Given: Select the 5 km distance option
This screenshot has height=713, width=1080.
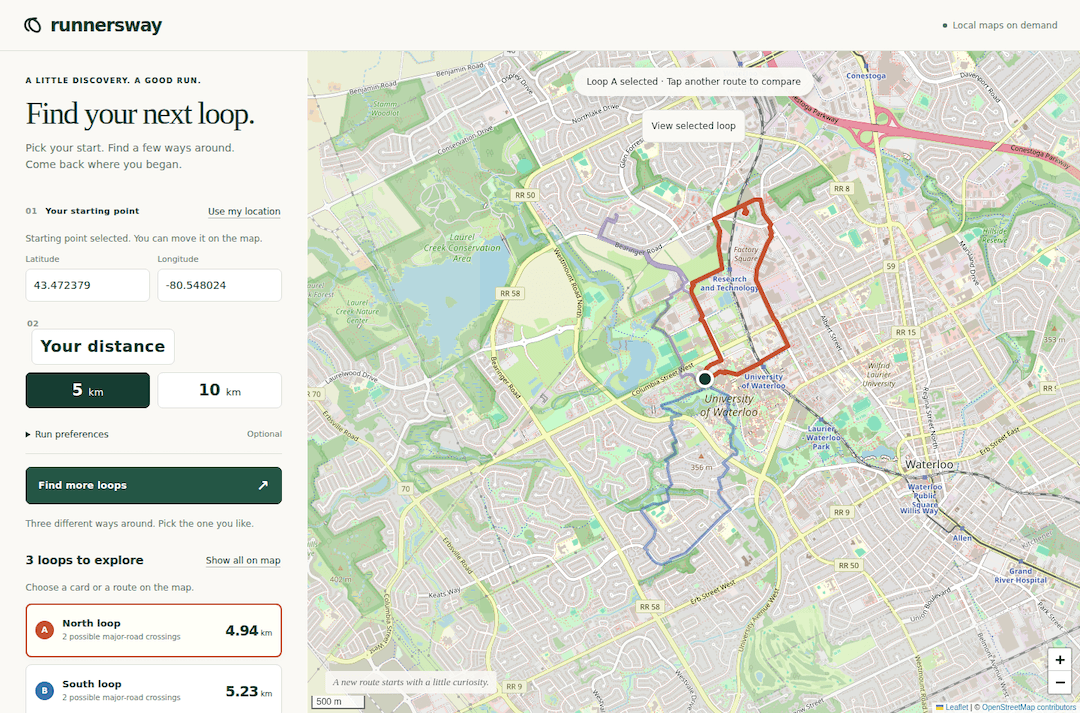Looking at the screenshot, I should coord(87,390).
